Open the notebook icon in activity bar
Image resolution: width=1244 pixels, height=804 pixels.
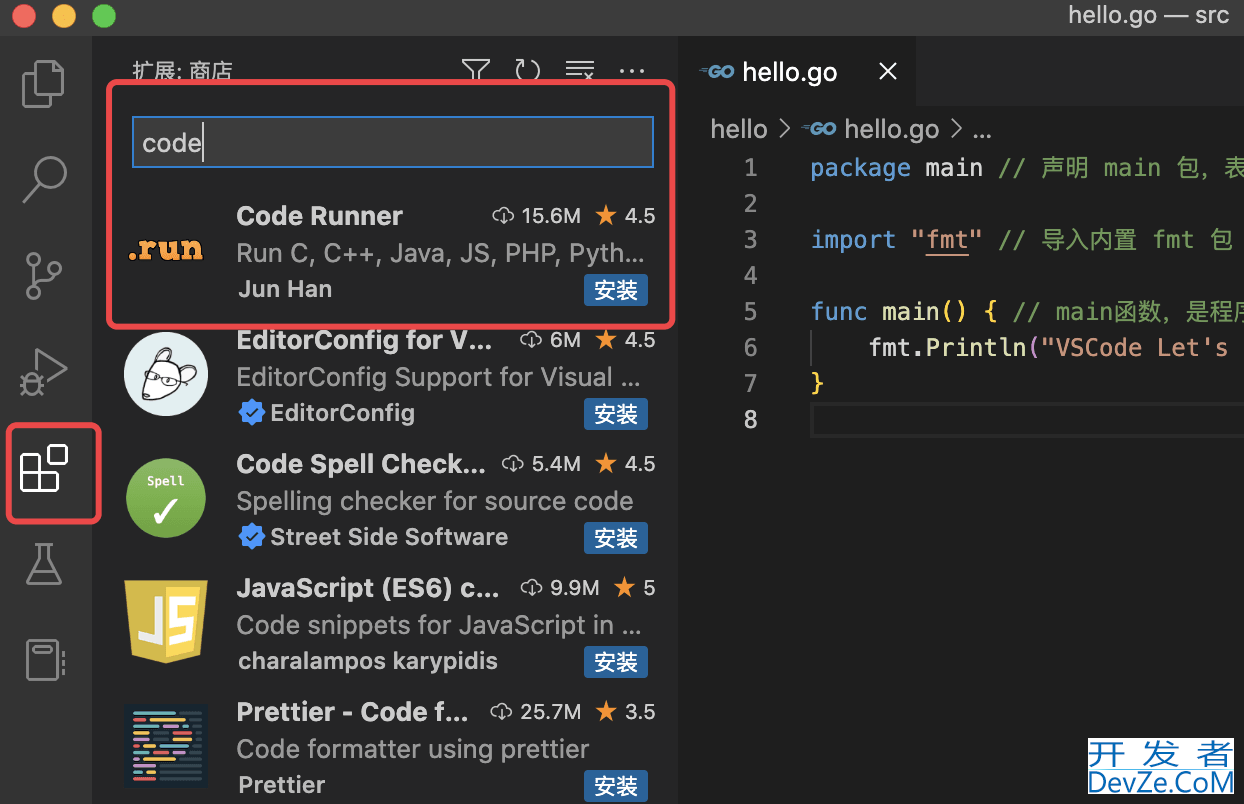click(x=44, y=660)
